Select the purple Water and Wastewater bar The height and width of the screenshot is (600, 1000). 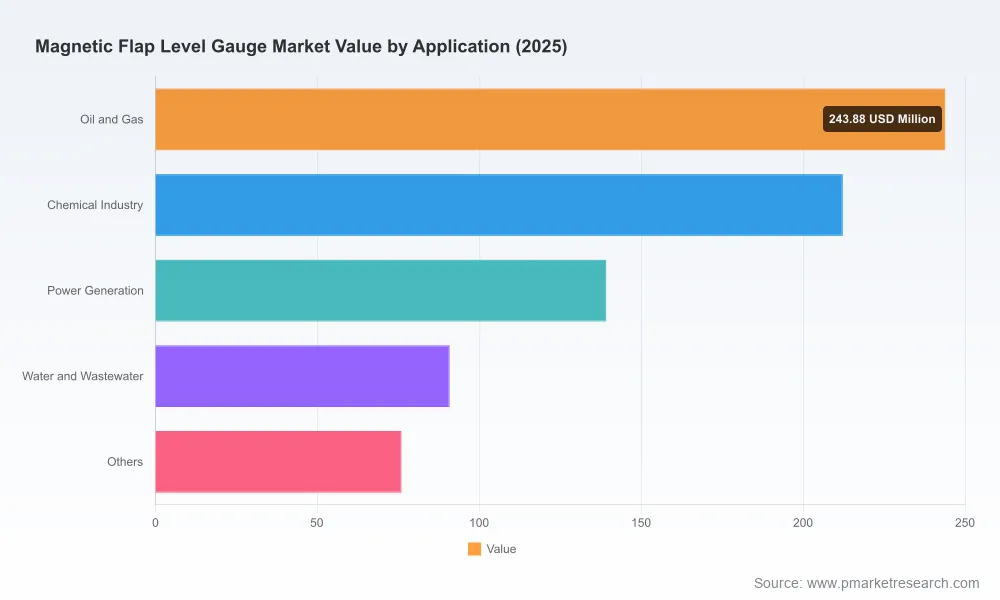302,376
